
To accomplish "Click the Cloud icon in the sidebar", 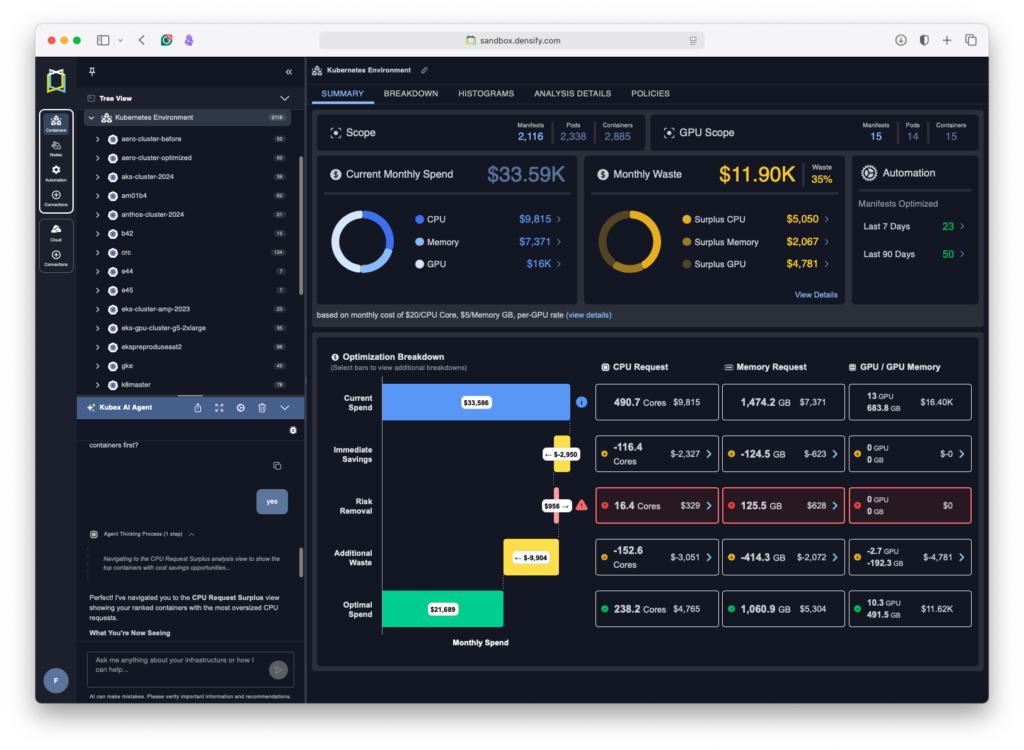I will pos(56,232).
